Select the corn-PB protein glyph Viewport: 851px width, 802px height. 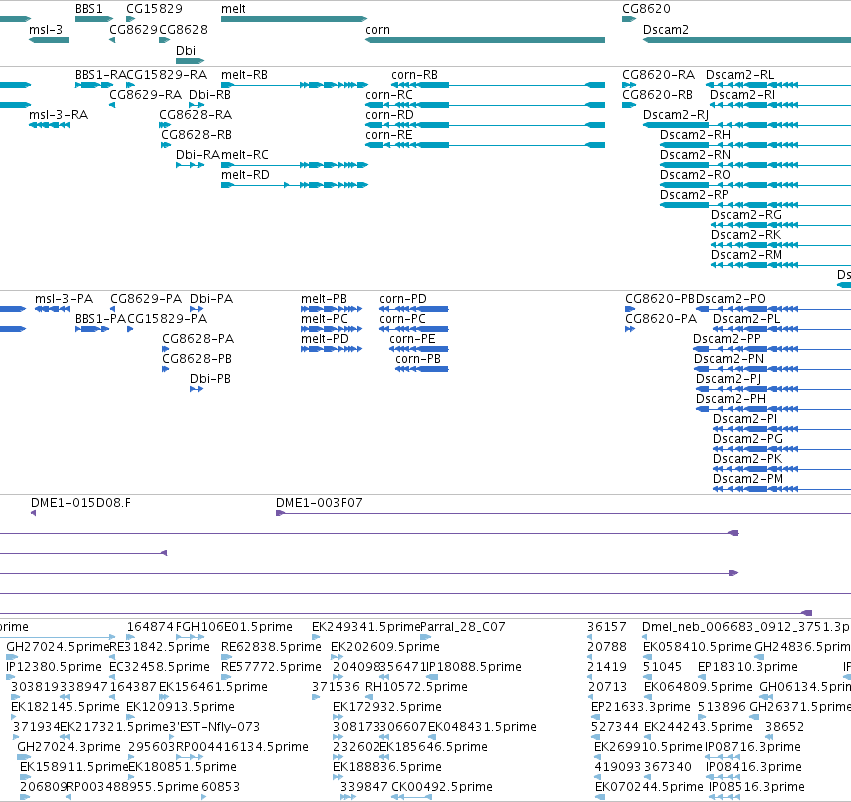[x=422, y=369]
